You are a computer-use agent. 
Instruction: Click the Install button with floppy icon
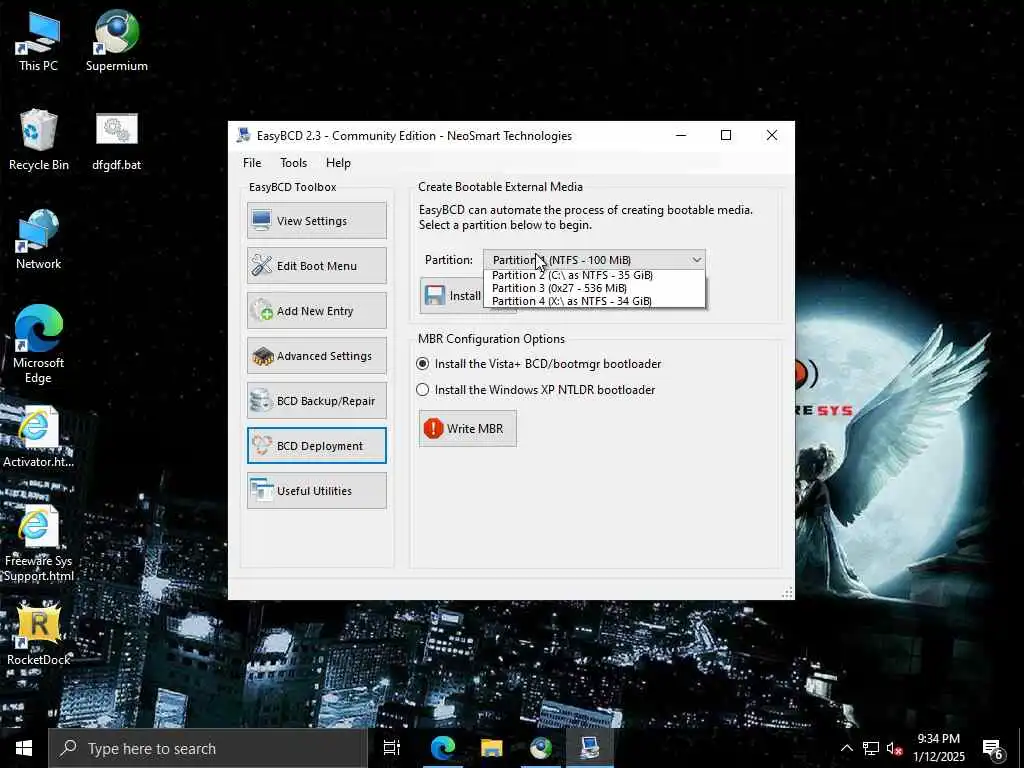coord(452,296)
